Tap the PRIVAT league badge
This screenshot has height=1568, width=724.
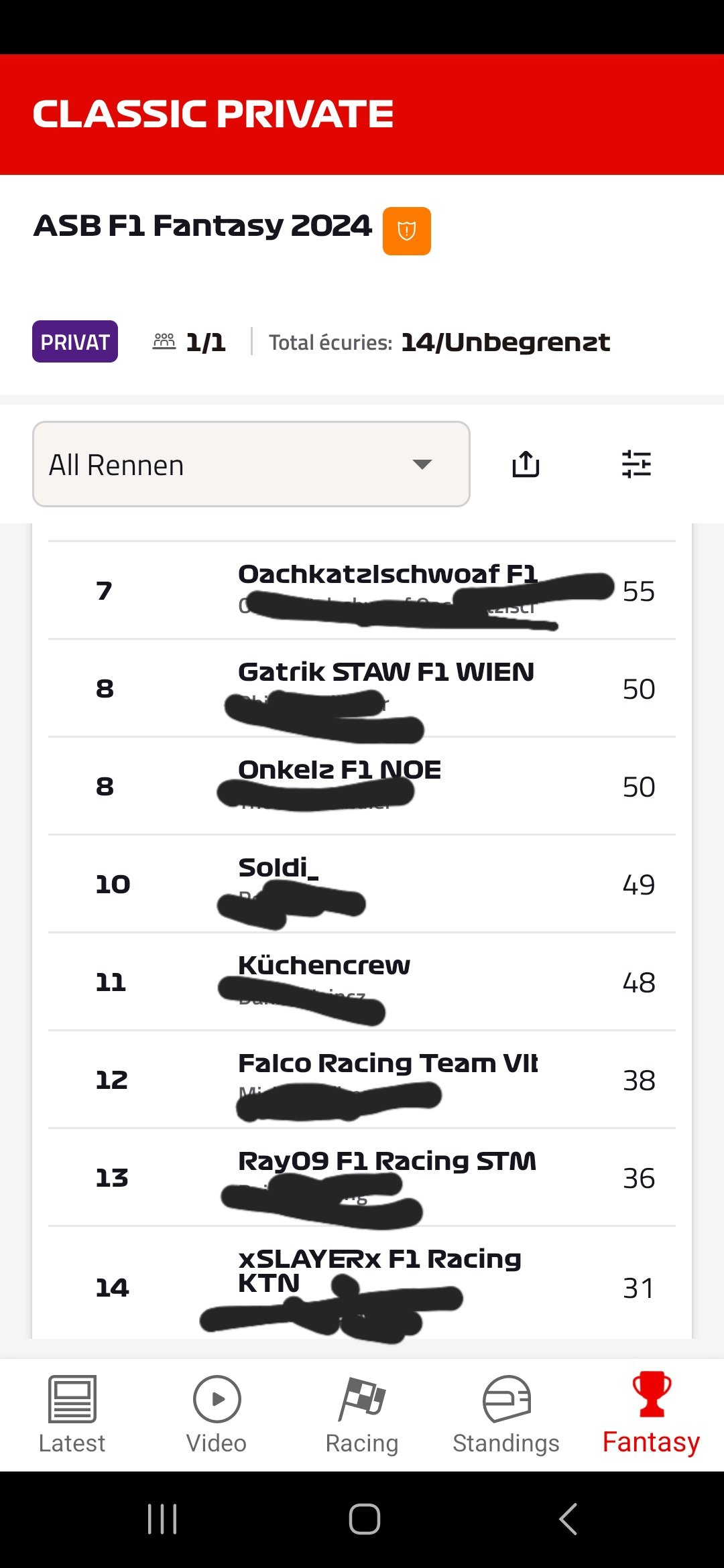pyautogui.click(x=75, y=342)
